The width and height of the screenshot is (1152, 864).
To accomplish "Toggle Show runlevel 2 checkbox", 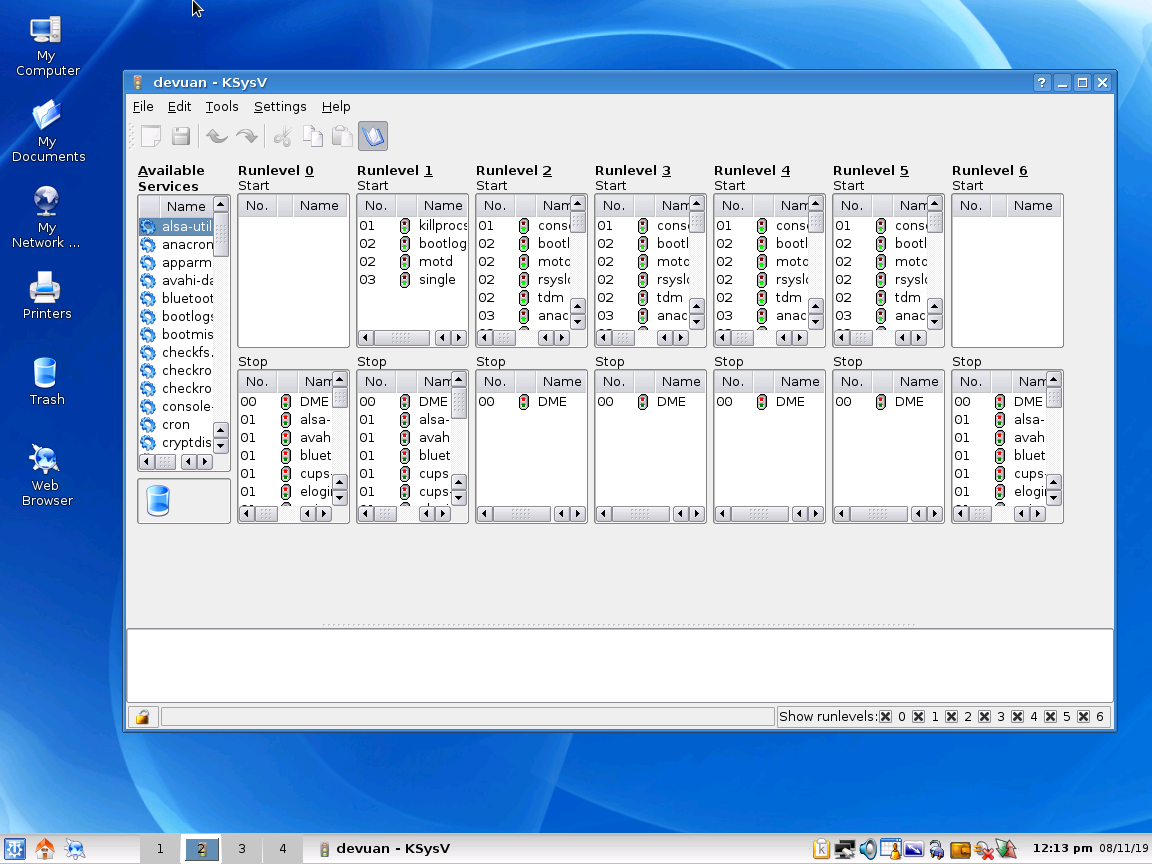I will [951, 716].
